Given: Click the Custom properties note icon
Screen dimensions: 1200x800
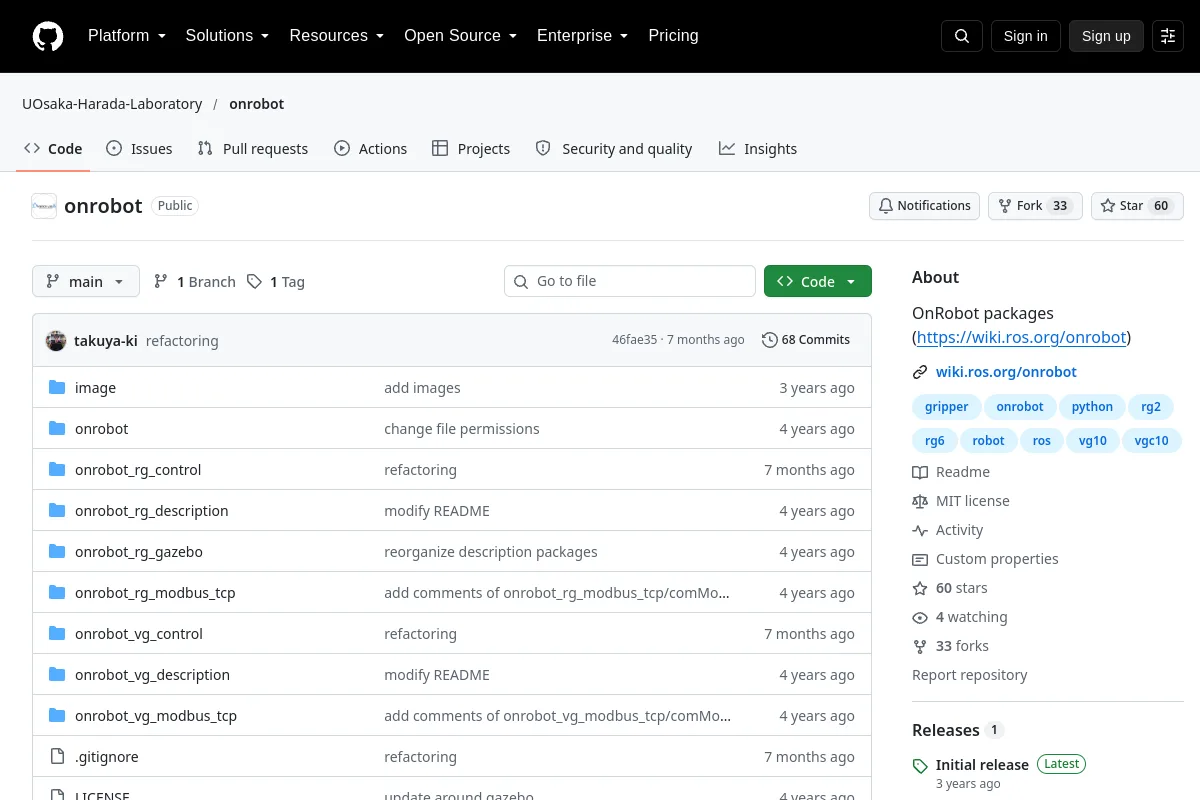Looking at the screenshot, I should (920, 559).
